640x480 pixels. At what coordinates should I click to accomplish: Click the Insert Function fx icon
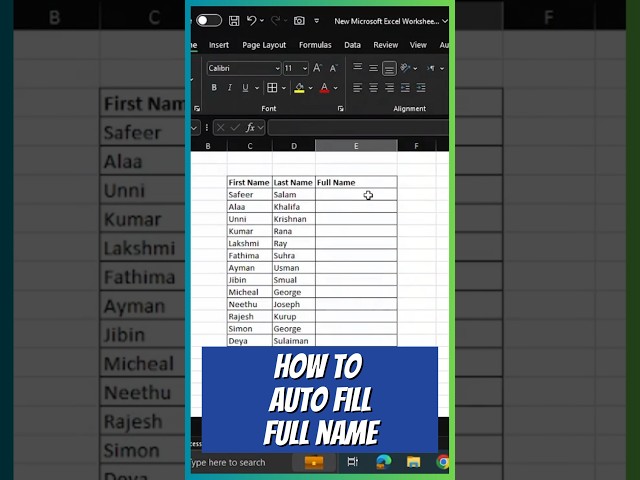coord(250,128)
